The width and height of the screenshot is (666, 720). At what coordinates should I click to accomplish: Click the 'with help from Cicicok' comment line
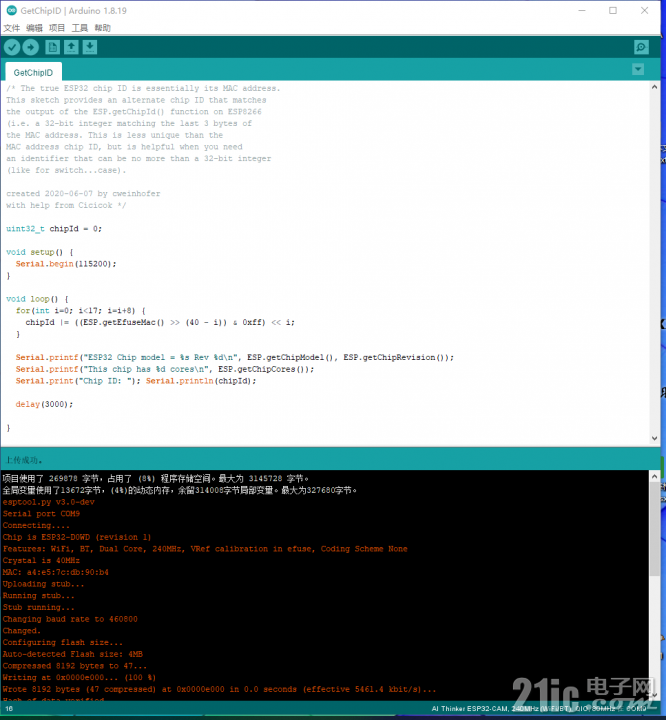tap(66, 205)
